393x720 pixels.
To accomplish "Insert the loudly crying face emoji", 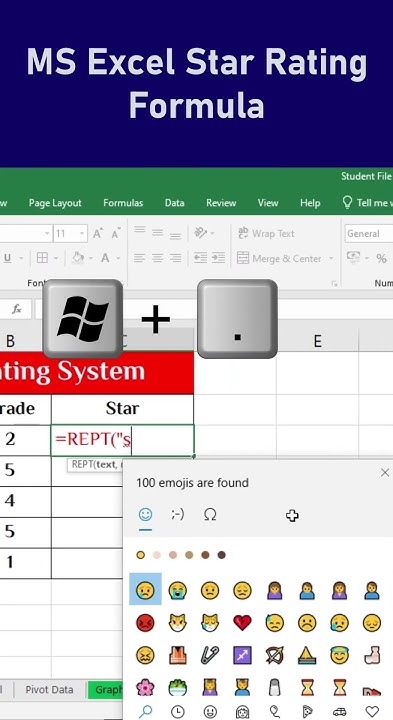I will point(178,591).
